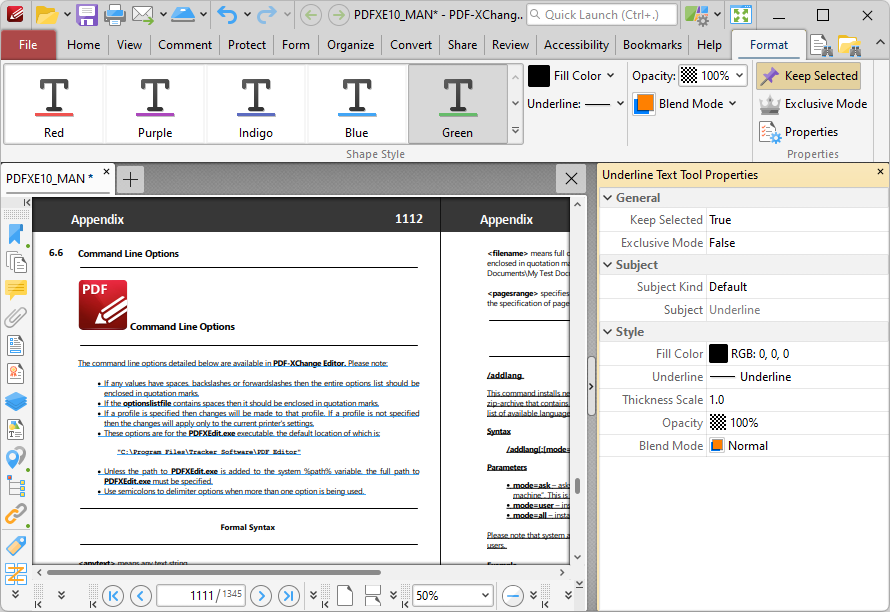
Task: Click the green Next View arrow
Action: click(x=338, y=15)
